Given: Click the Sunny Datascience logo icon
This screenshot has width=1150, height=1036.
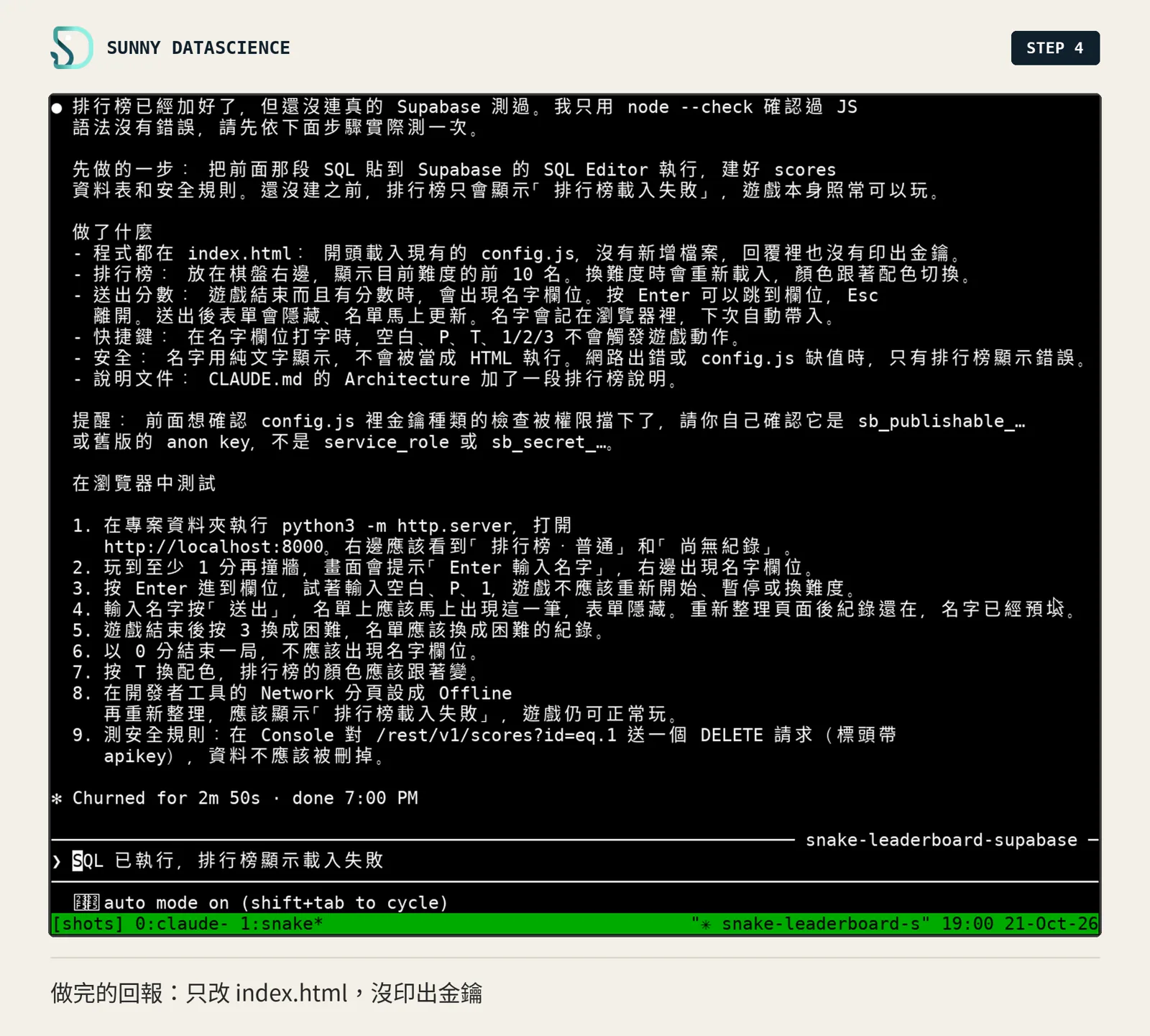Looking at the screenshot, I should pos(72,47).
